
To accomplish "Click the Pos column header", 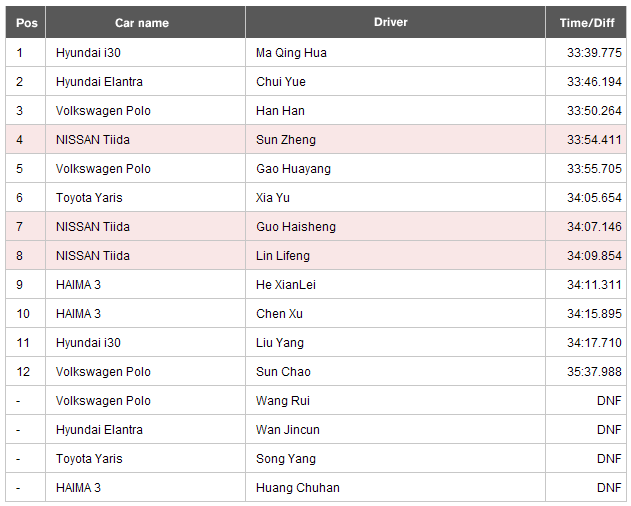I will (25, 23).
